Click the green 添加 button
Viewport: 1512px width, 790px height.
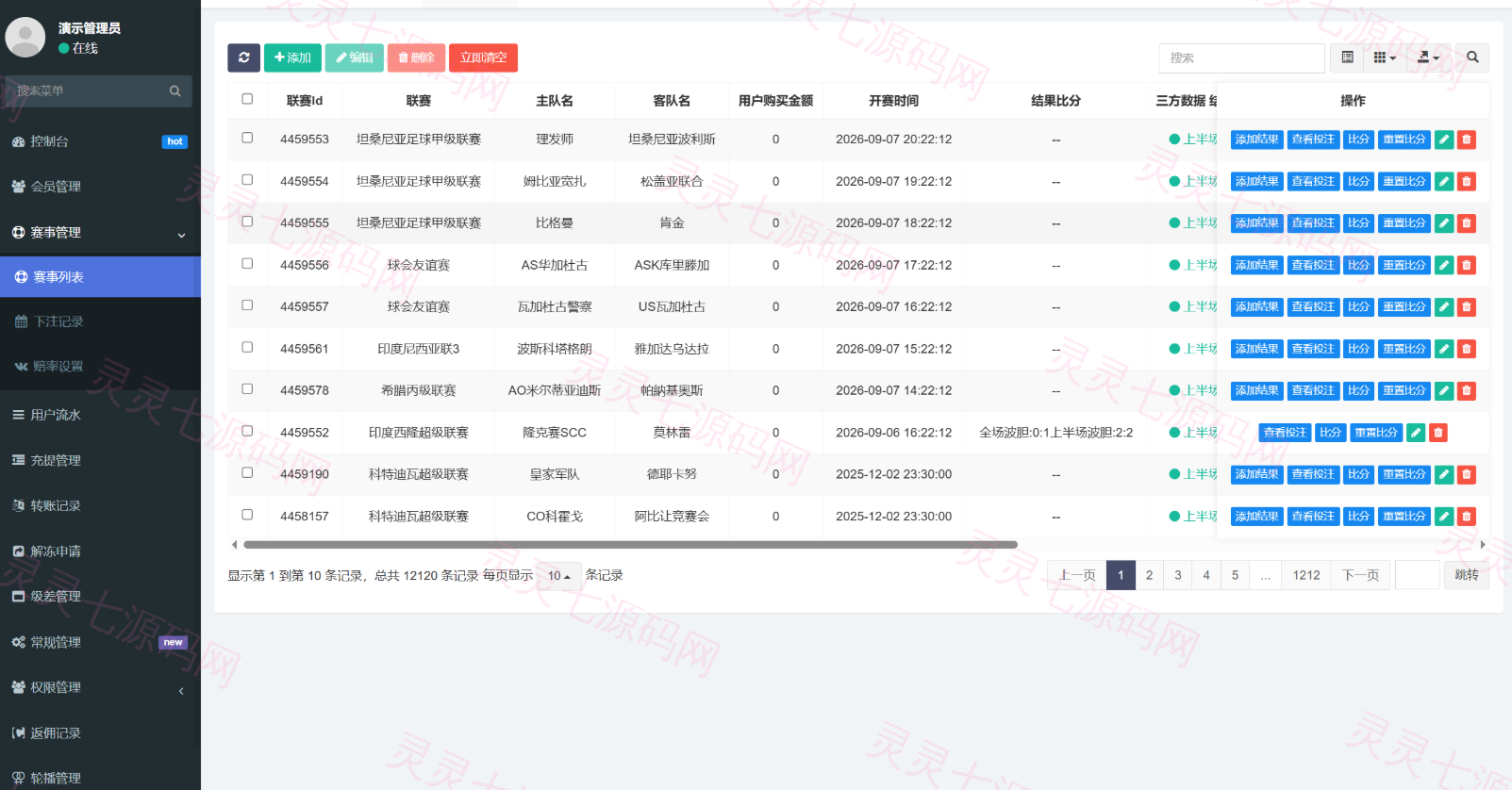click(x=292, y=58)
